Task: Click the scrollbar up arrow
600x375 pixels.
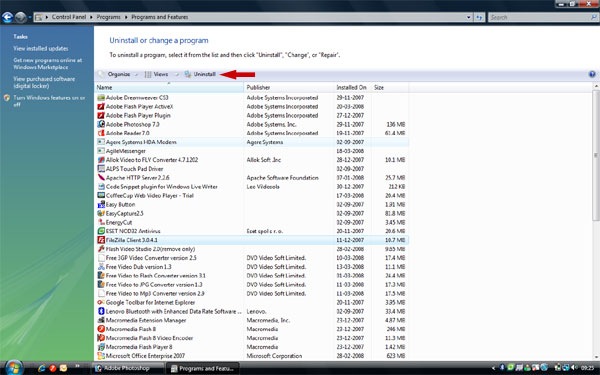Action: click(x=596, y=87)
